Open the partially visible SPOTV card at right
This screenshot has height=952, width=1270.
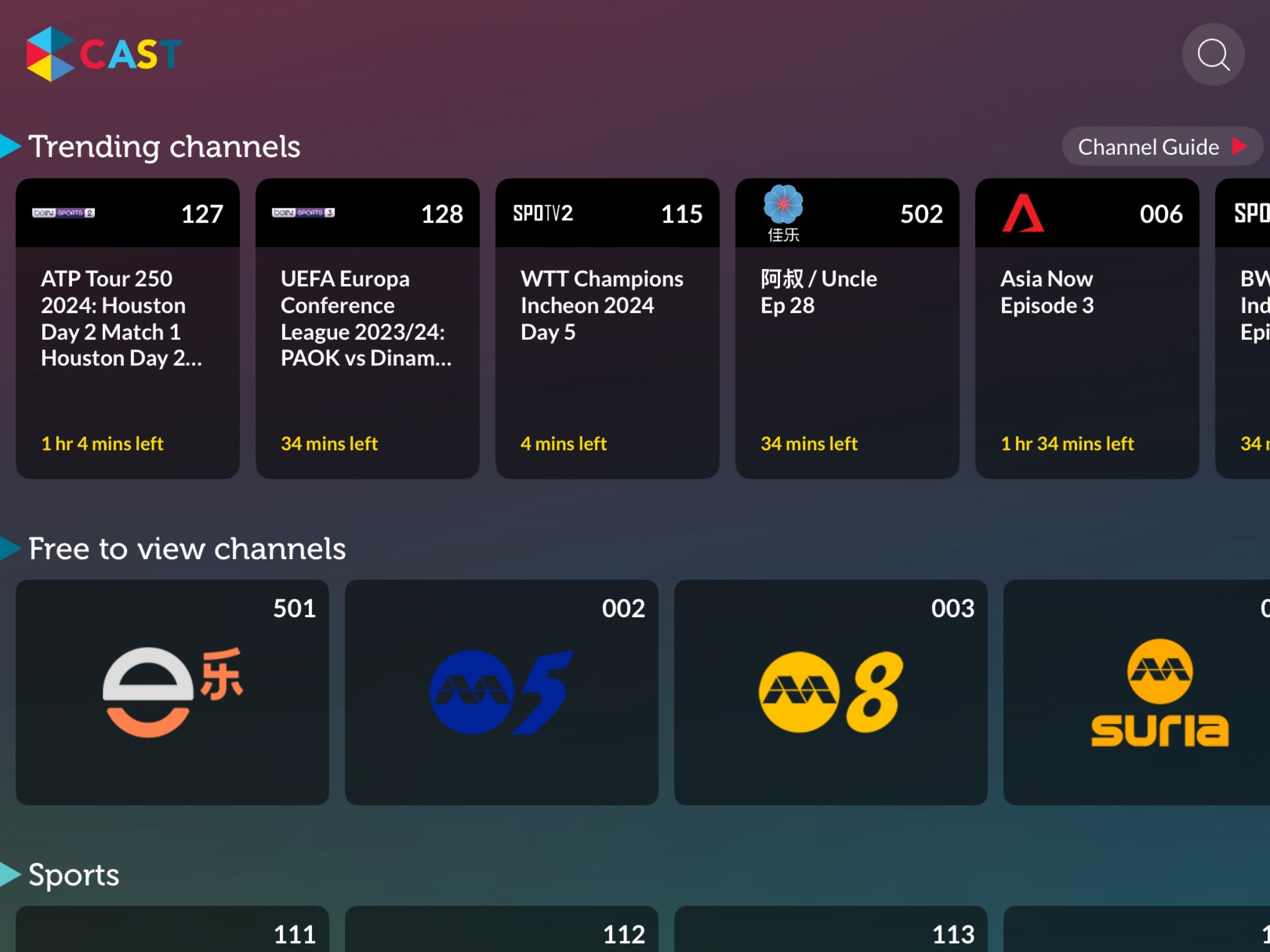tap(1243, 329)
